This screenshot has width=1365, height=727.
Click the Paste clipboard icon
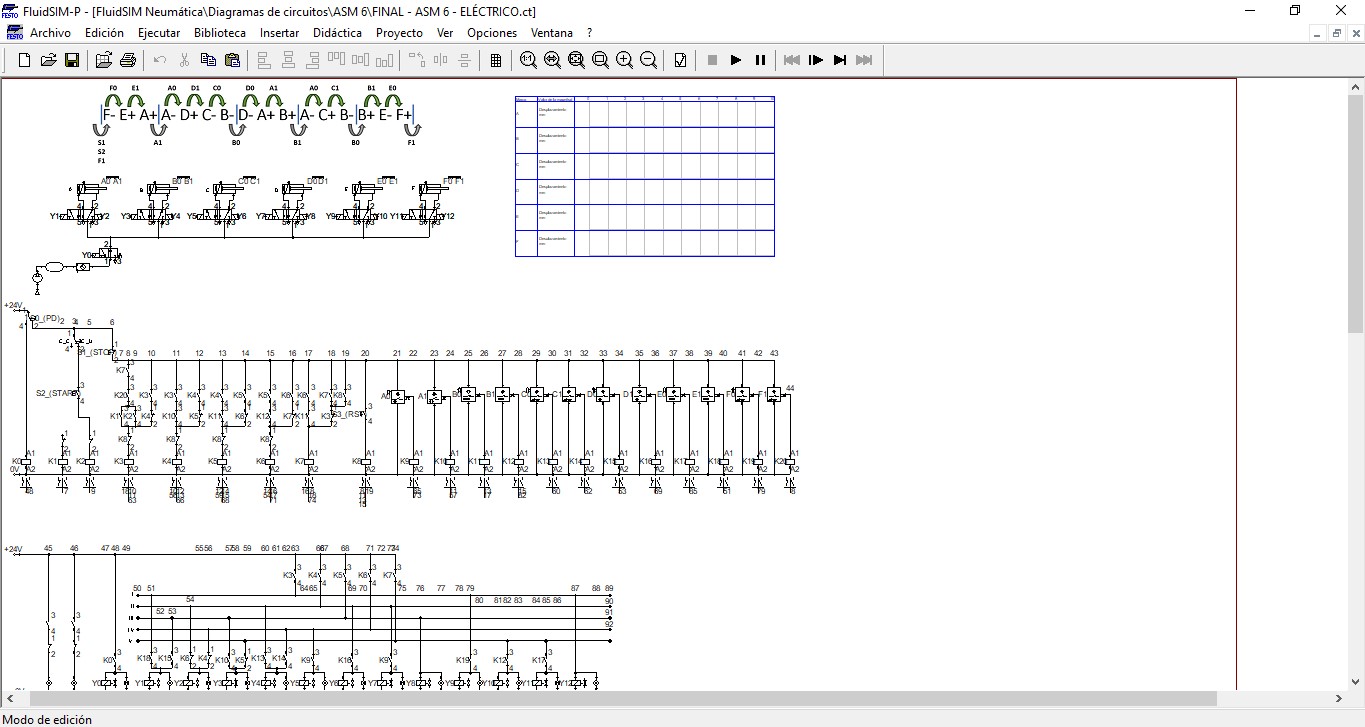pos(232,60)
